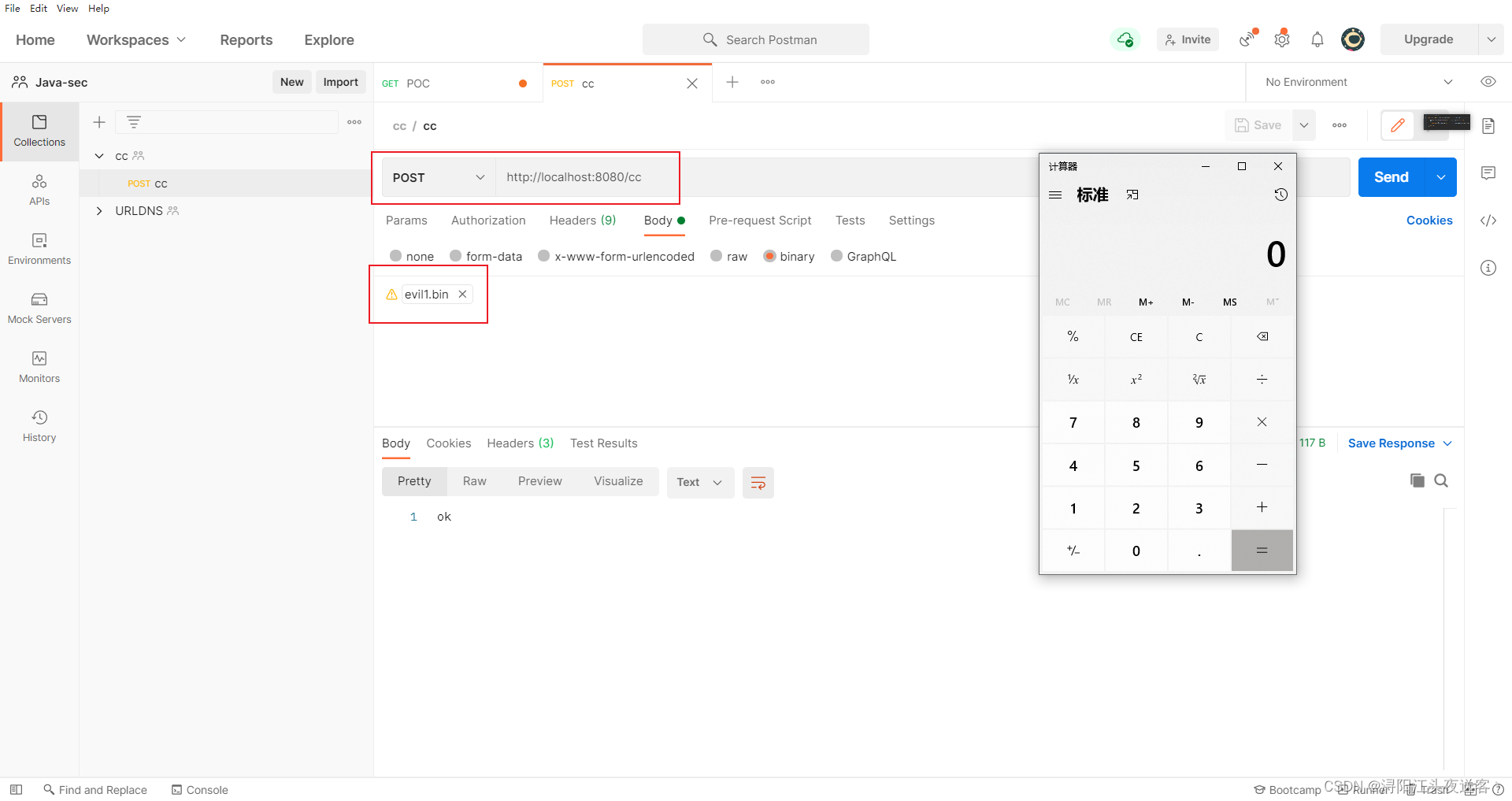This screenshot has height=801, width=1512.
Task: Open the Workspaces dropdown
Action: tap(135, 39)
